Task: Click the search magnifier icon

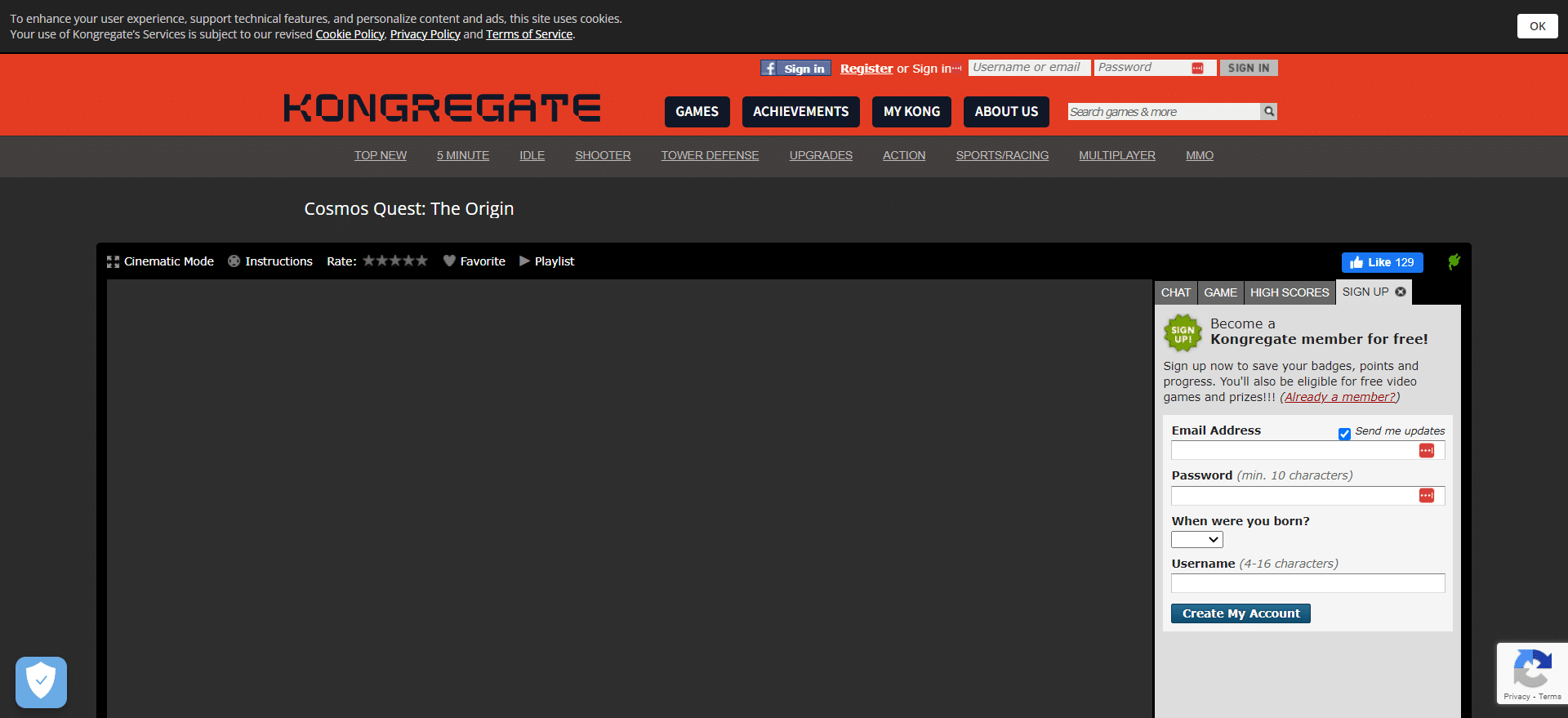Action: point(1269,112)
